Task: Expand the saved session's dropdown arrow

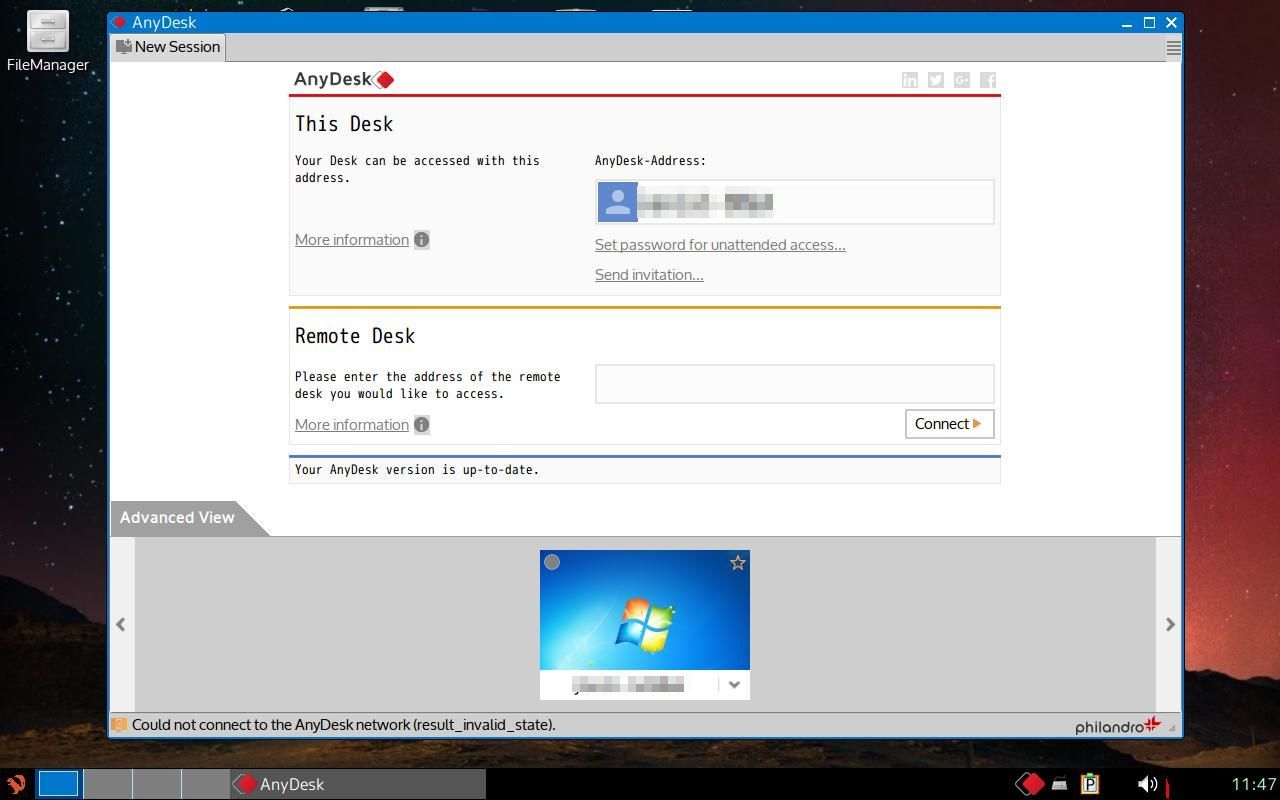Action: 734,684
